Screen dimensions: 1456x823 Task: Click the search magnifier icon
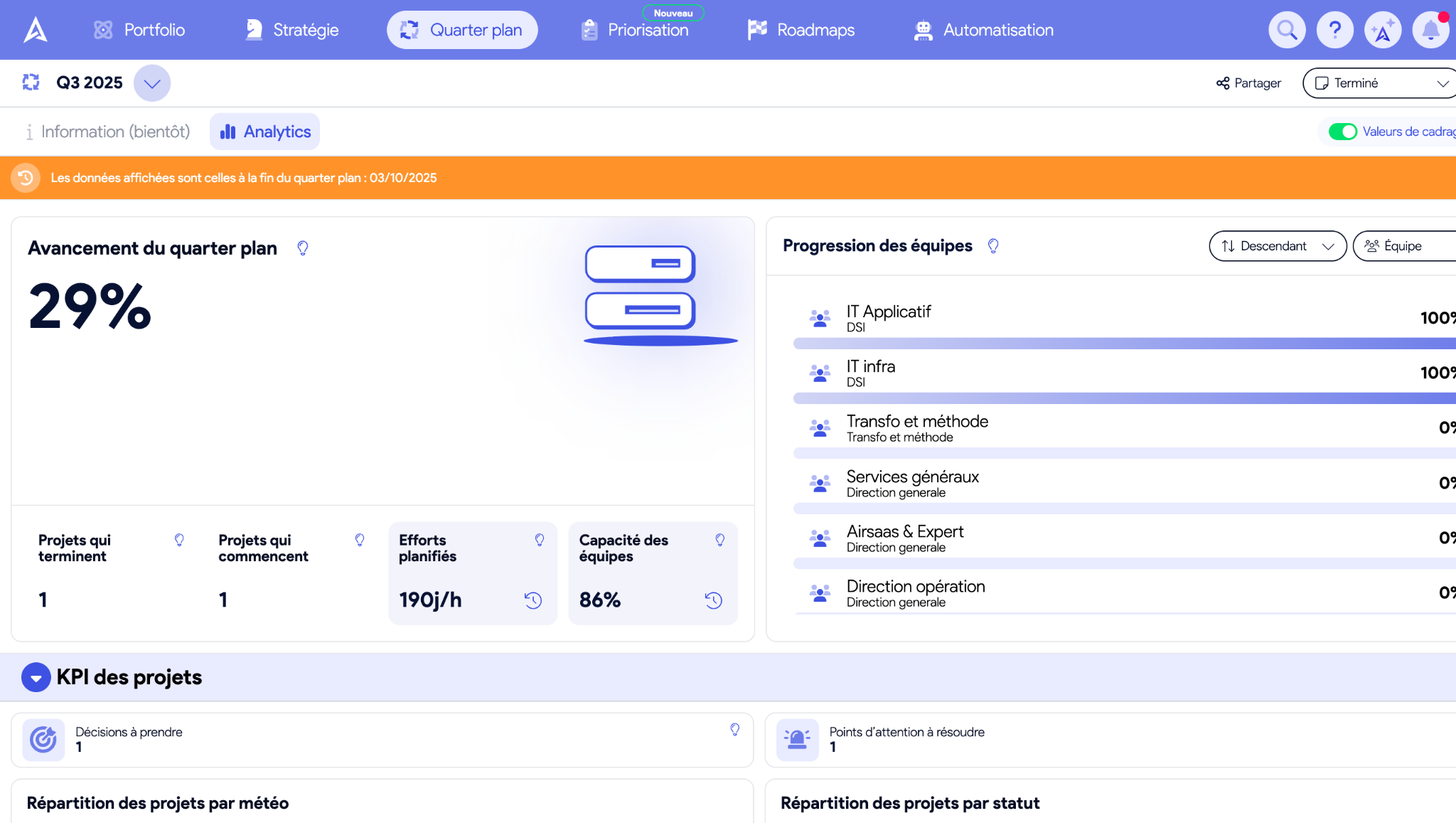pyautogui.click(x=1287, y=30)
